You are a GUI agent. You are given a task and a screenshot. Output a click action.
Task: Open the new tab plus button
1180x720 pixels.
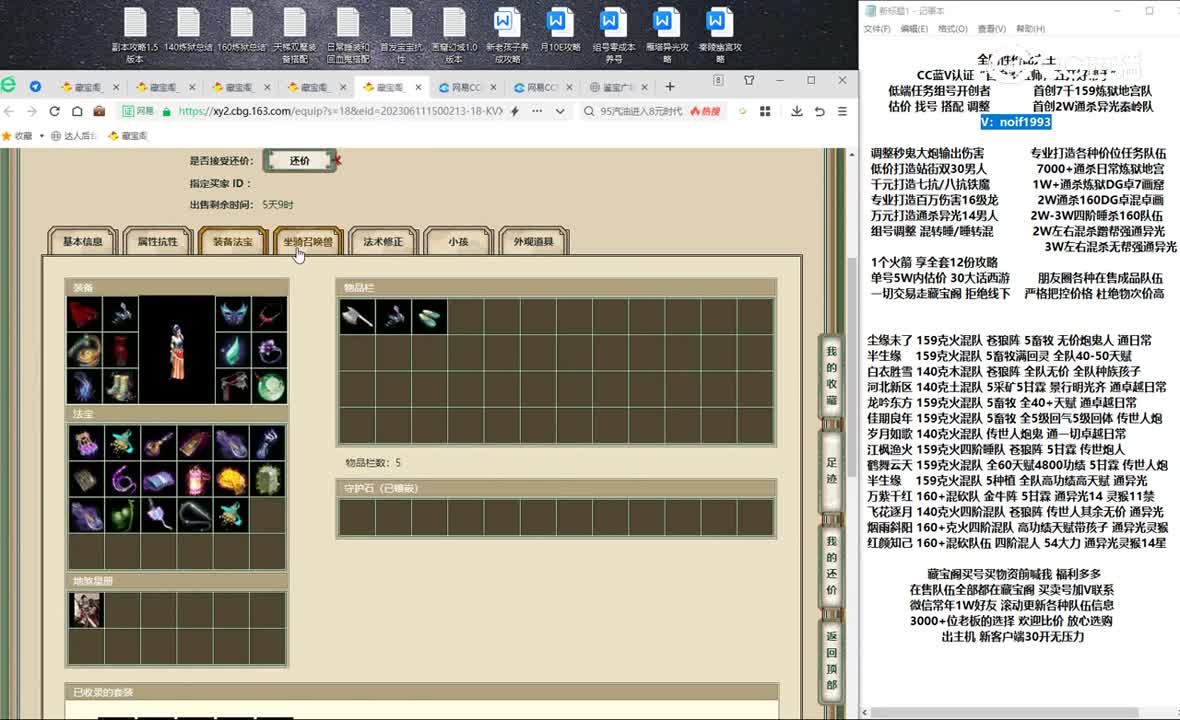coord(670,87)
